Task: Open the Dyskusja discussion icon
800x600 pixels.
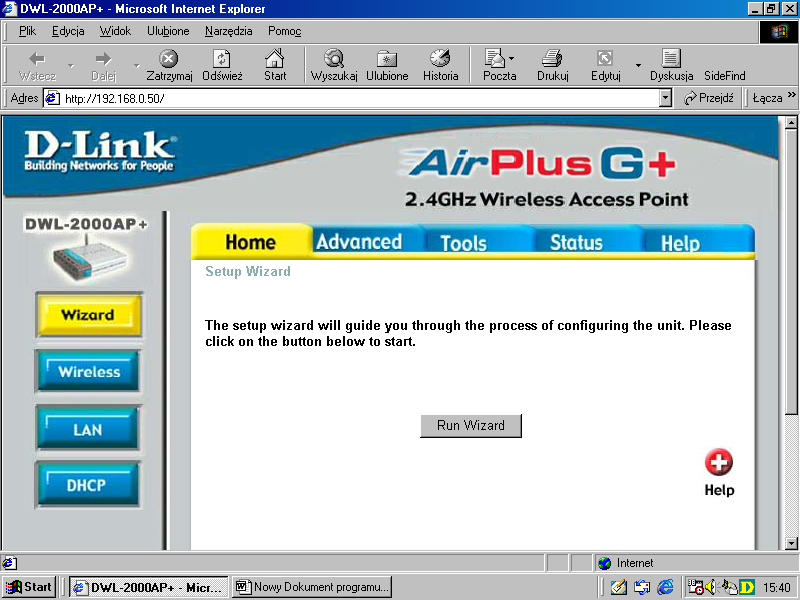Action: (671, 59)
